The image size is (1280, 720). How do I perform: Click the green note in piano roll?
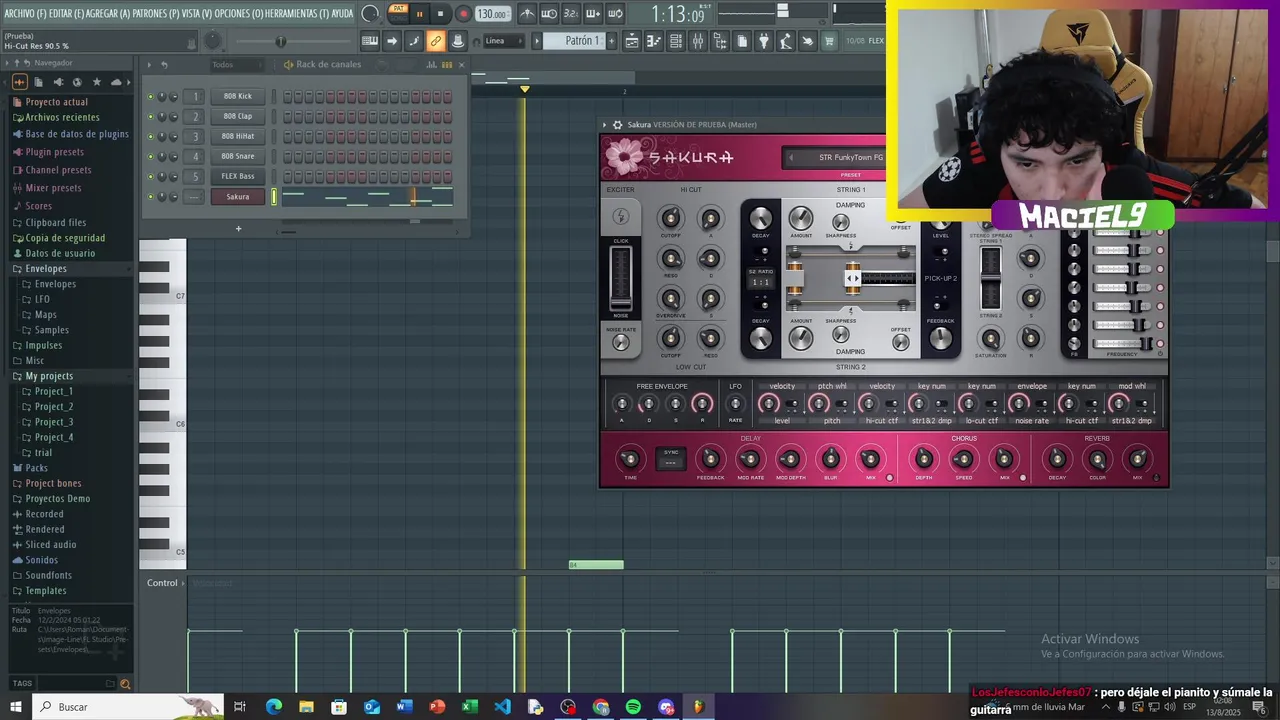point(596,565)
